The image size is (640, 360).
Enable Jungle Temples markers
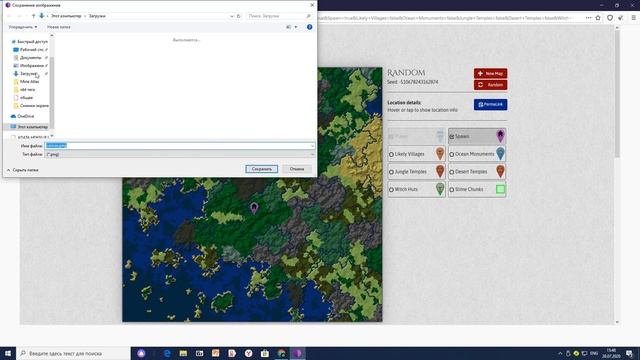coord(391,172)
